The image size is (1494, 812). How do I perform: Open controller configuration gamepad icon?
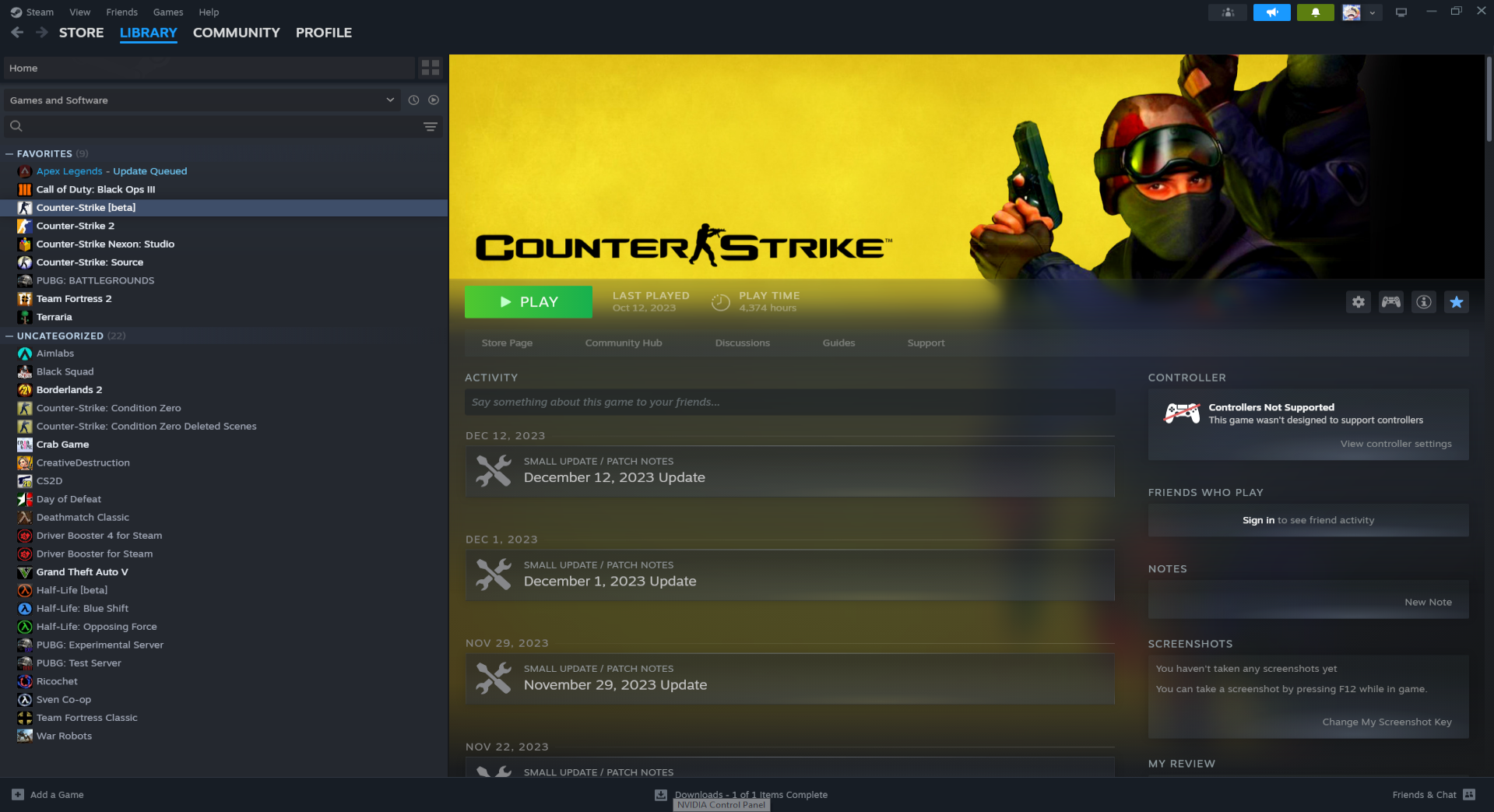[1390, 302]
